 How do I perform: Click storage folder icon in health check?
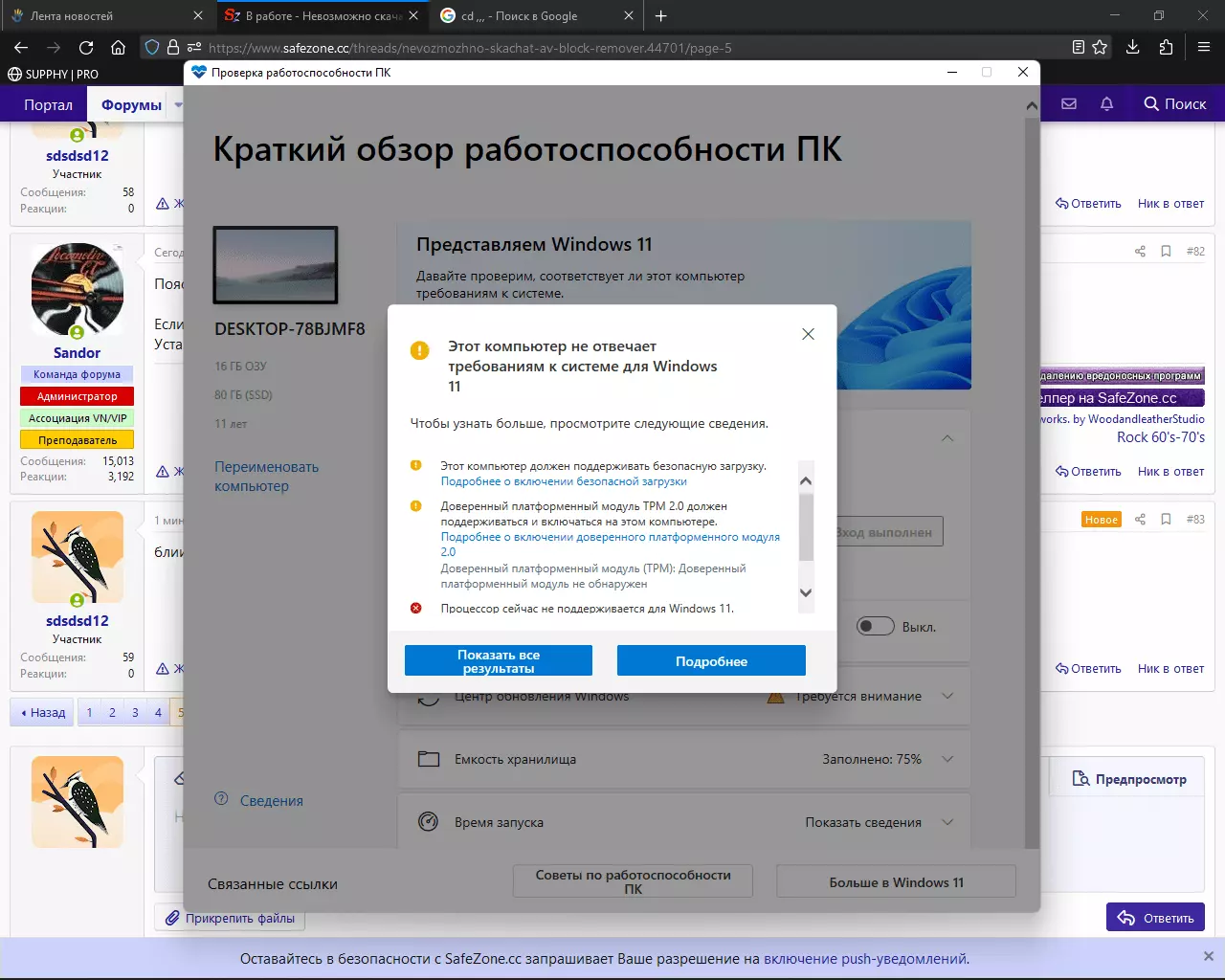point(429,759)
